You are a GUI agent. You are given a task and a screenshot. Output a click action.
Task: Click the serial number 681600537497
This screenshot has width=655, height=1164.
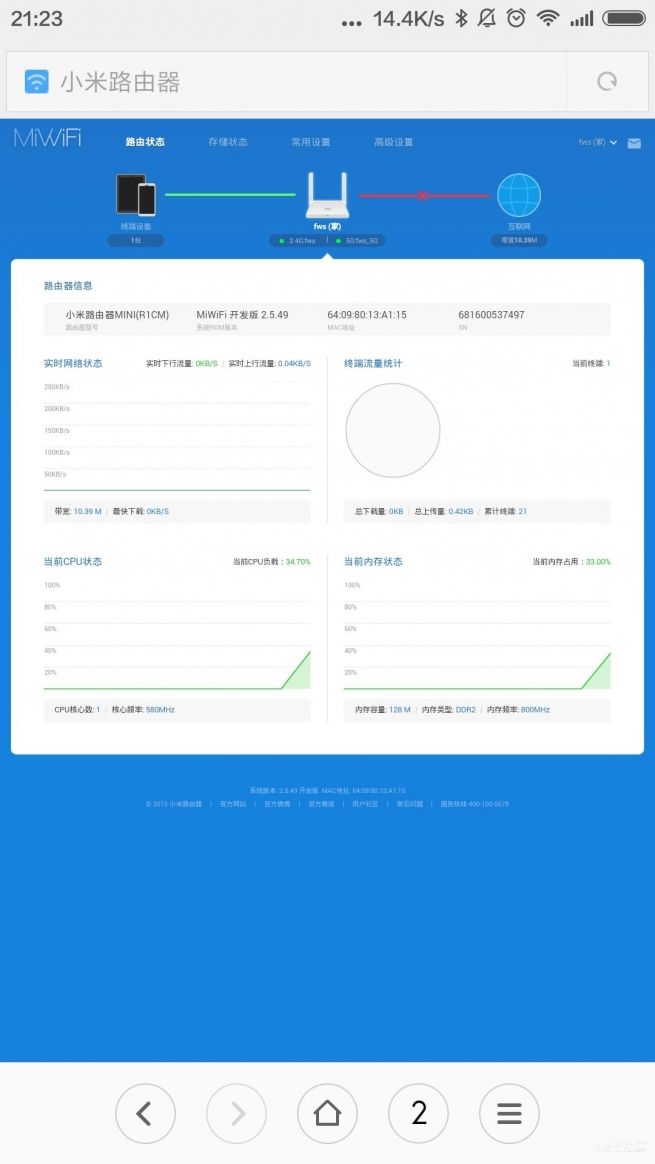[491, 315]
